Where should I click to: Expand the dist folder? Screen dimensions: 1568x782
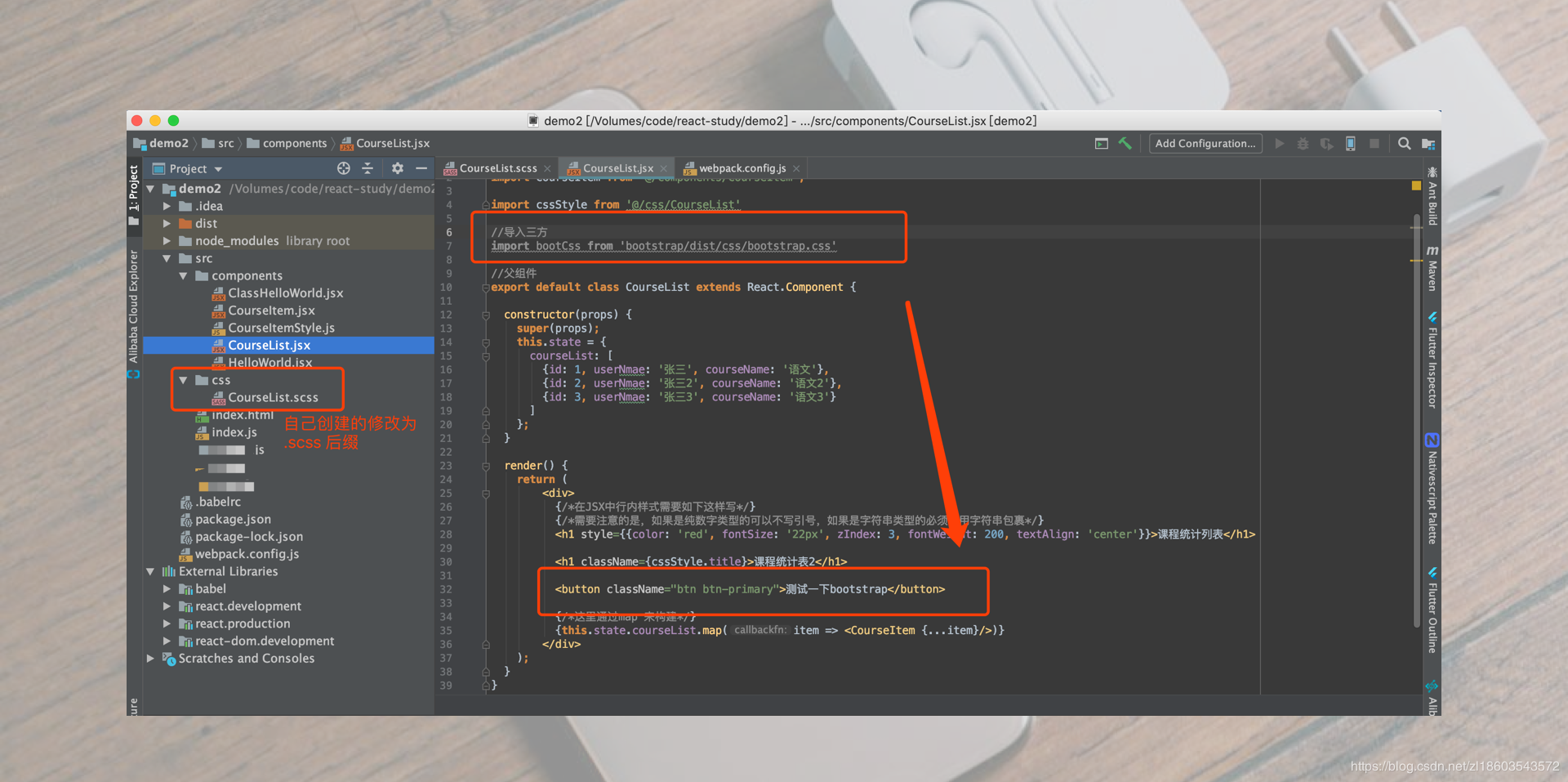pyautogui.click(x=167, y=224)
